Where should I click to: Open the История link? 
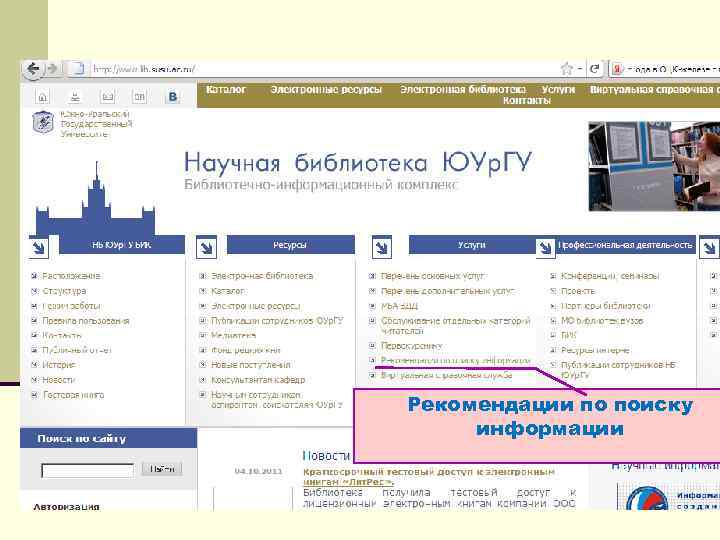click(58, 365)
